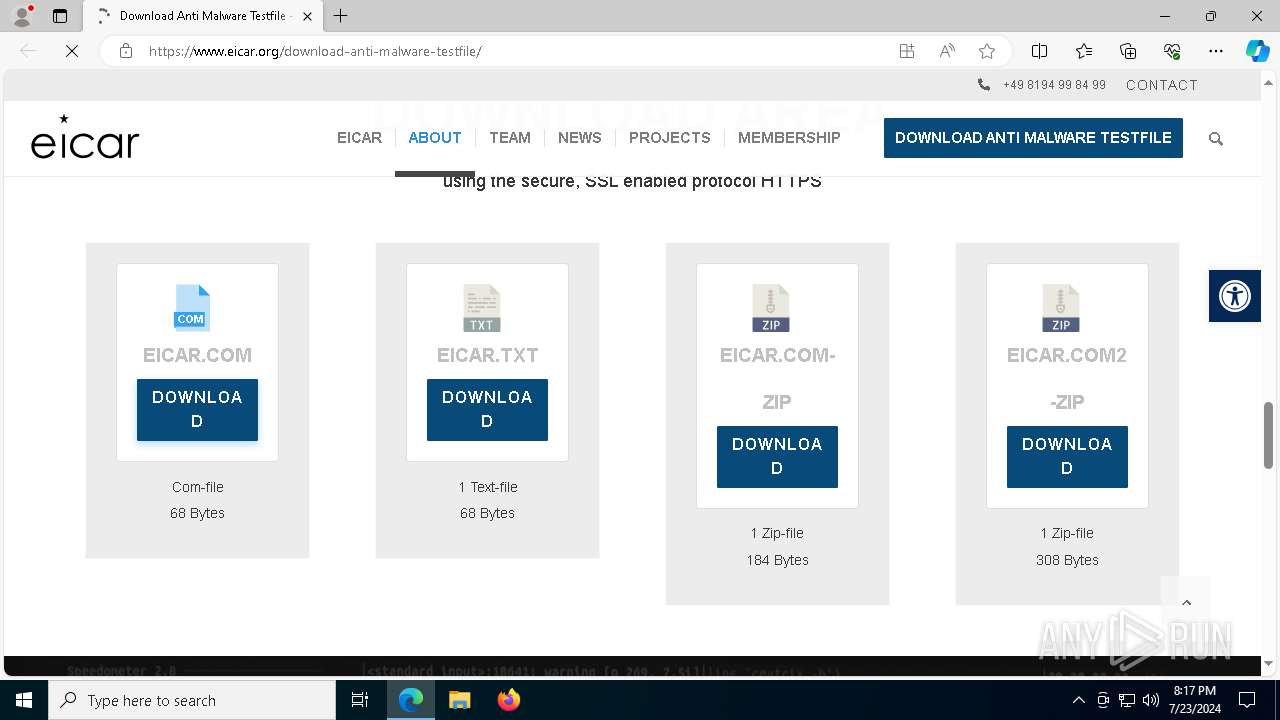Image resolution: width=1280 pixels, height=720 pixels.
Task: Download the EICAR.COM2-ZIP file
Action: pyautogui.click(x=1067, y=457)
